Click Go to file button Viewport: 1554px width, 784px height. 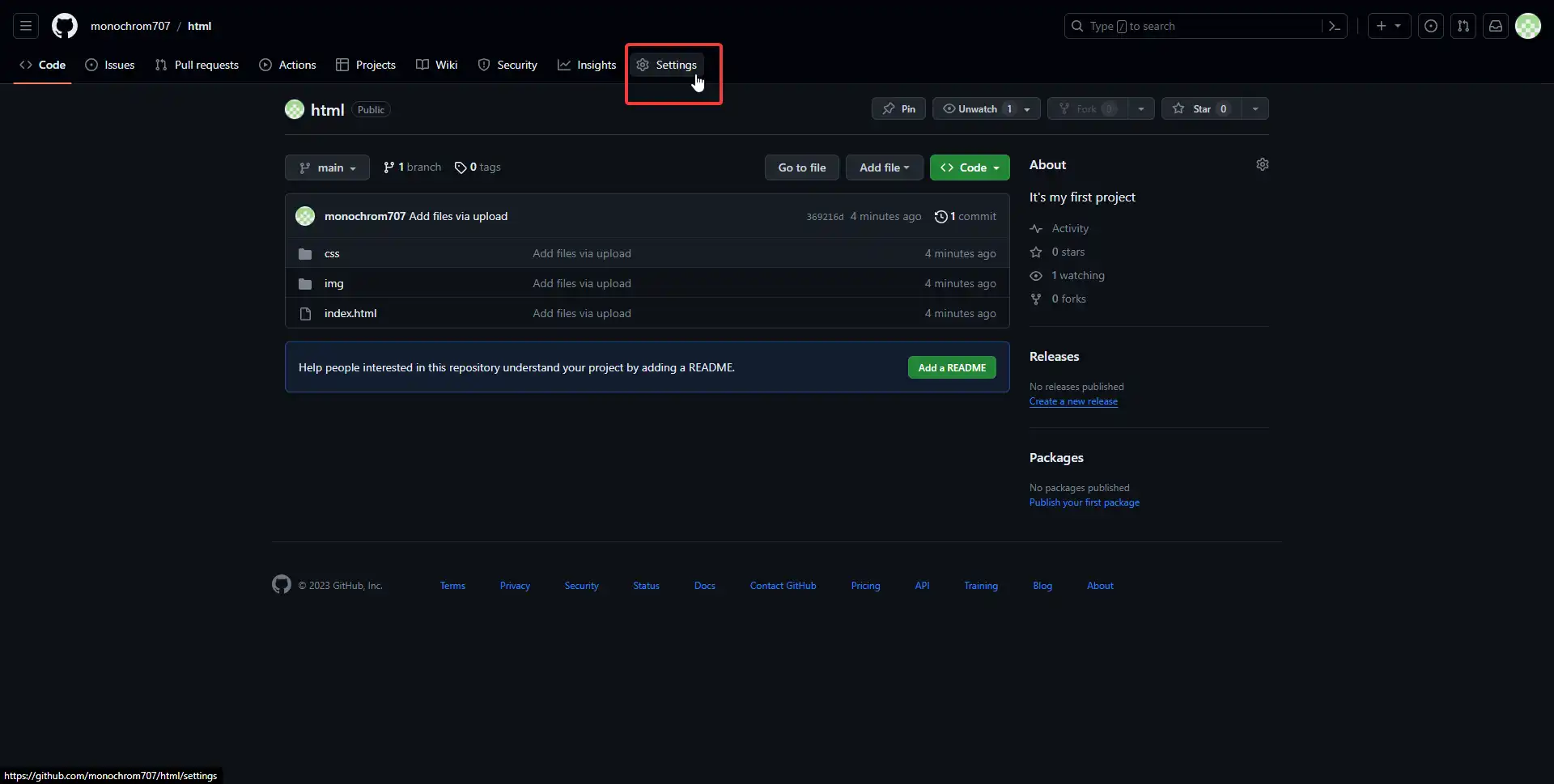pos(802,167)
